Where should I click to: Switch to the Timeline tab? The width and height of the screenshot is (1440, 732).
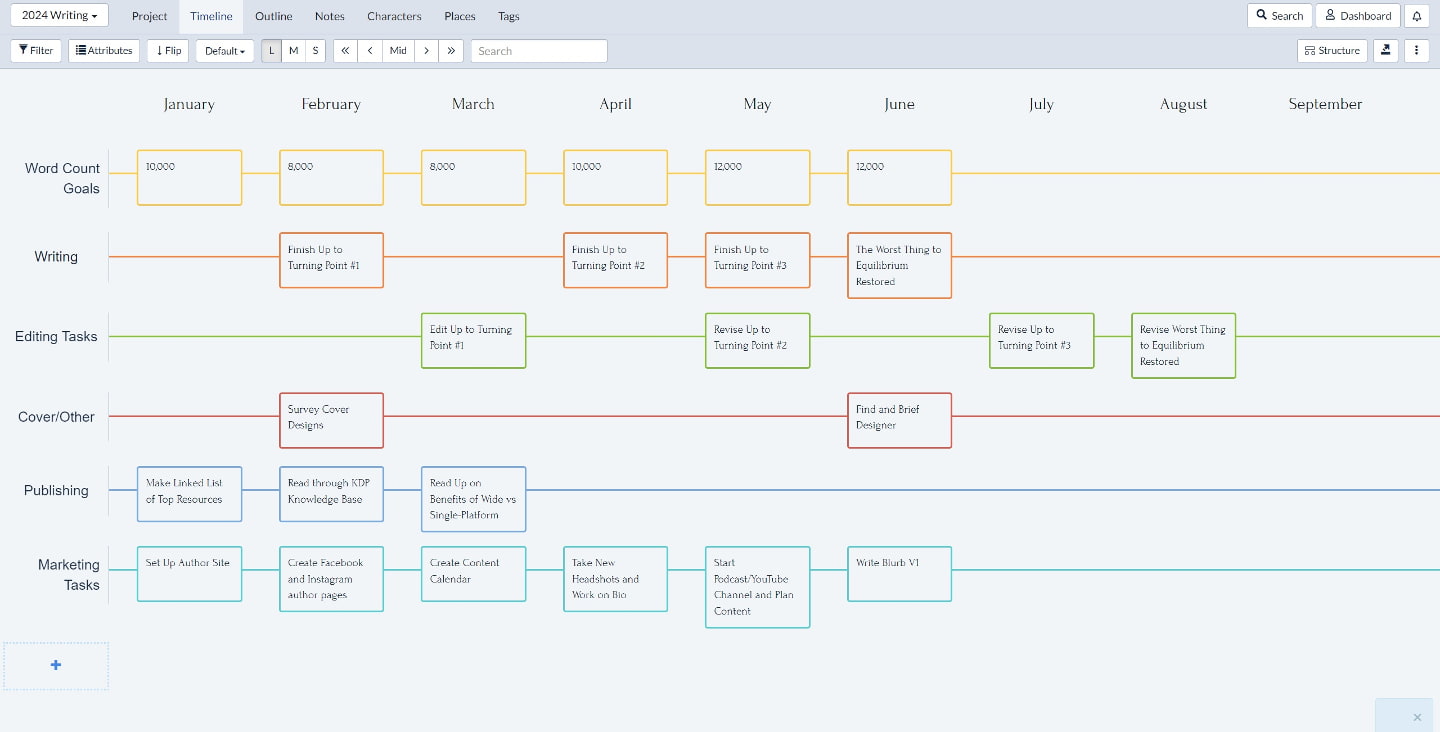click(x=211, y=16)
